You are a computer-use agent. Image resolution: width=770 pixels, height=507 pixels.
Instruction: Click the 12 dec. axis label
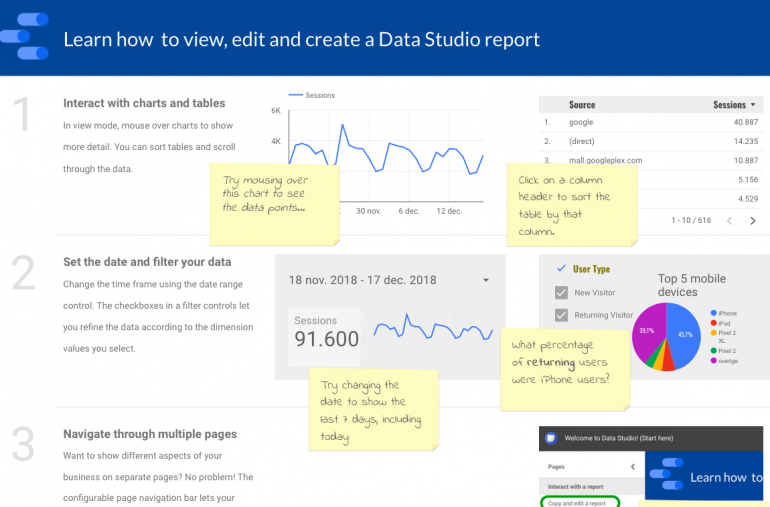coord(449,211)
